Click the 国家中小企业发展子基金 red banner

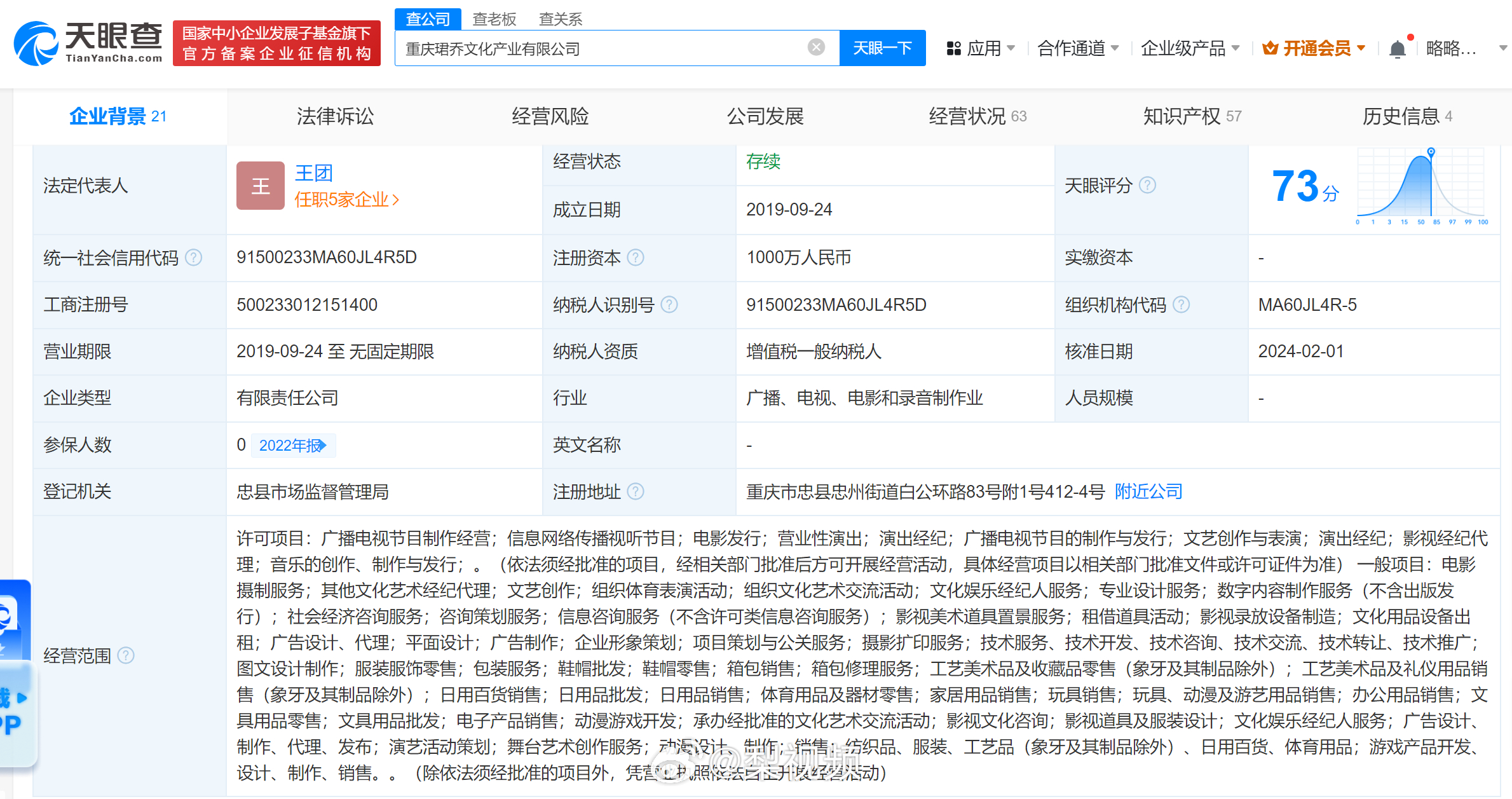(x=276, y=43)
